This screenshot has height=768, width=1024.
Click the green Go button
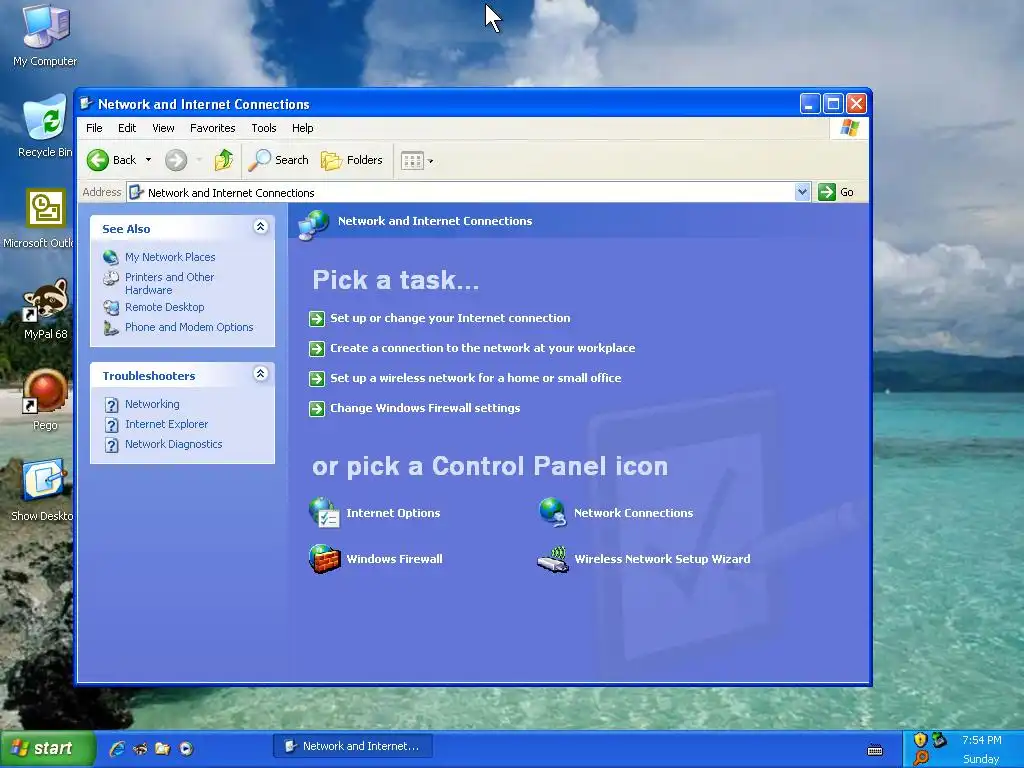(836, 192)
